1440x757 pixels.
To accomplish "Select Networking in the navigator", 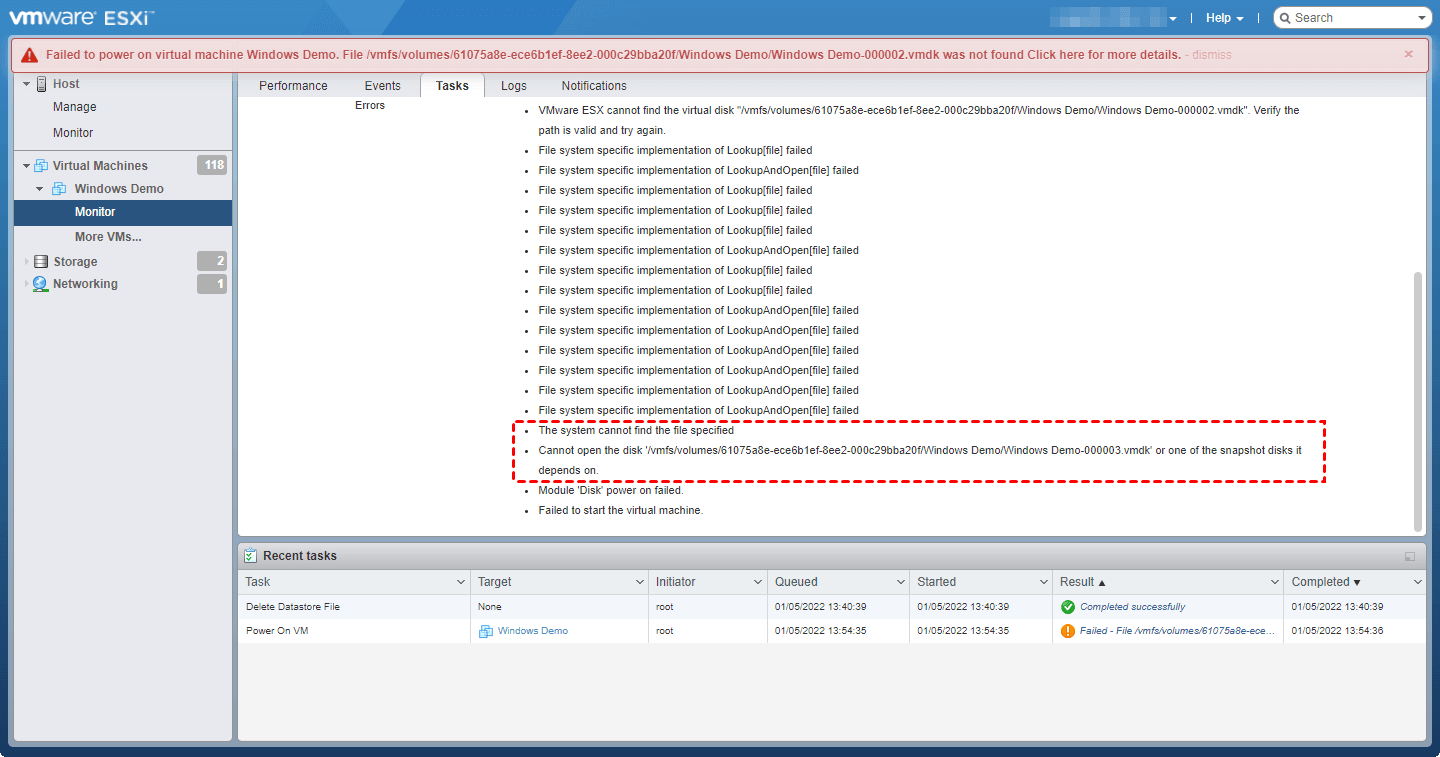I will tap(85, 284).
